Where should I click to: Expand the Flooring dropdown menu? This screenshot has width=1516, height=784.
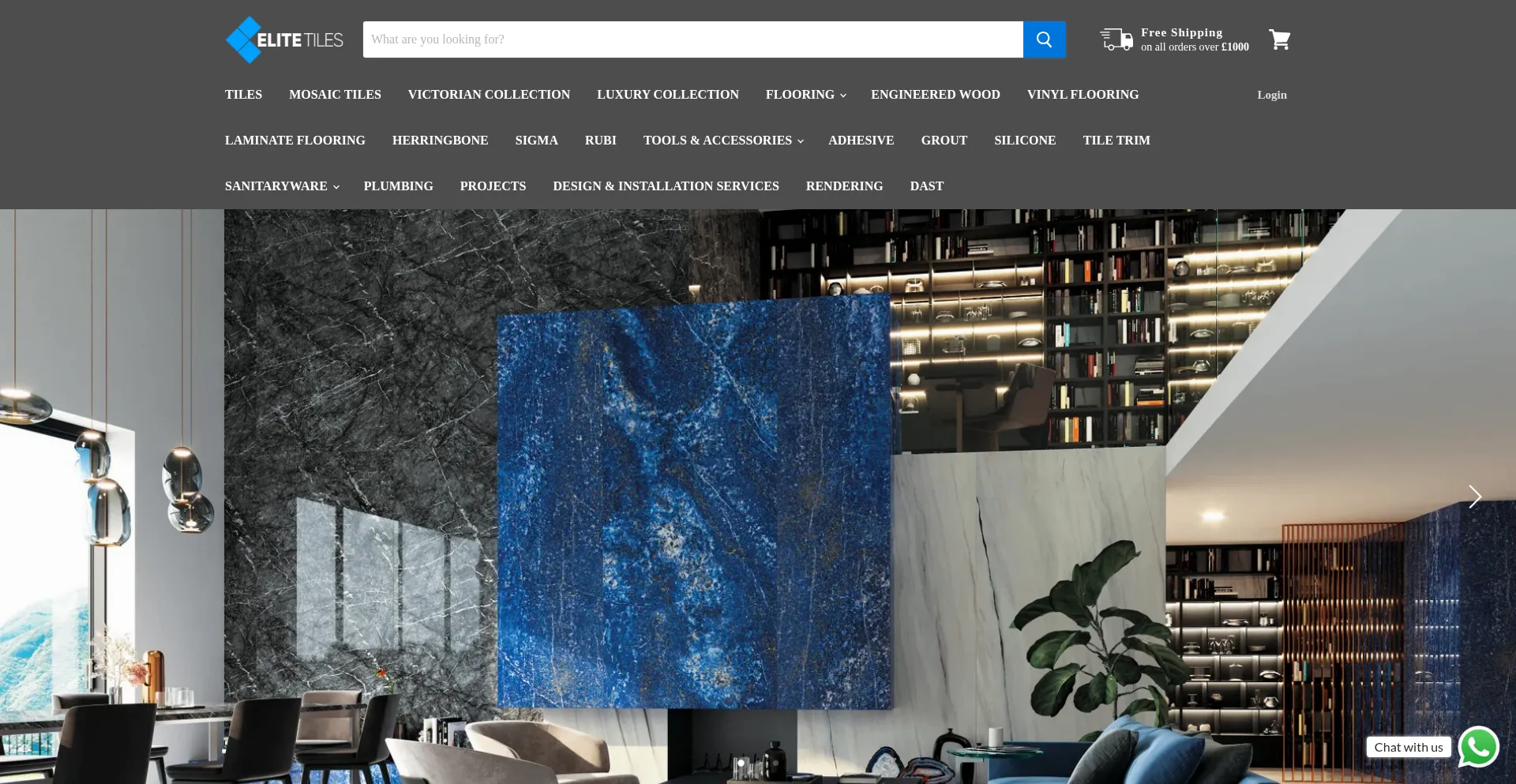tap(805, 95)
